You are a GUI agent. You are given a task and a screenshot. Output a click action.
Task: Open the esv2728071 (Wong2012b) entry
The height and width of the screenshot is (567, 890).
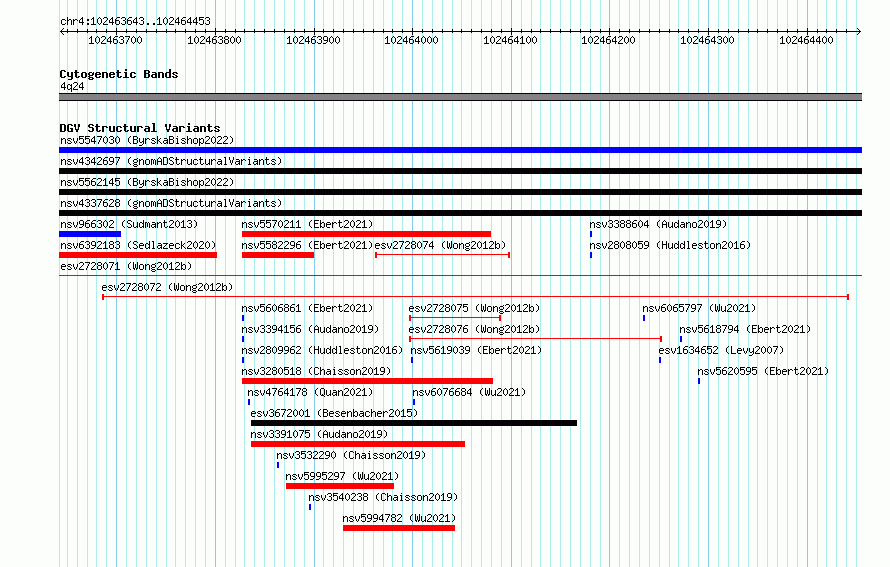point(126,266)
